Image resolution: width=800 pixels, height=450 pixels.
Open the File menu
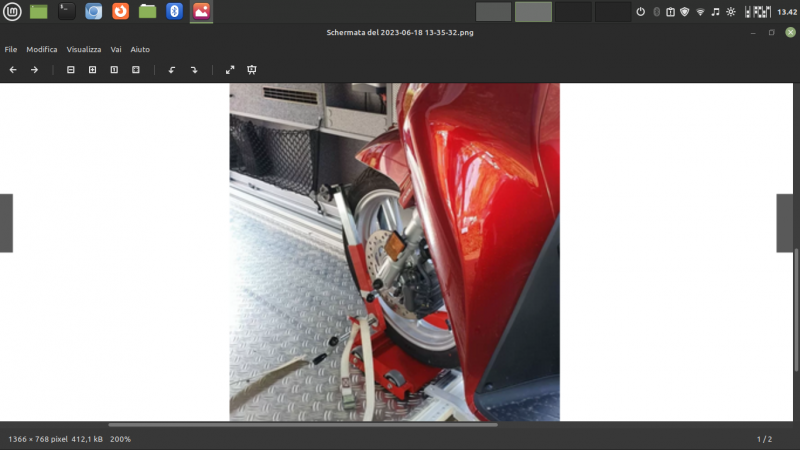pos(11,49)
